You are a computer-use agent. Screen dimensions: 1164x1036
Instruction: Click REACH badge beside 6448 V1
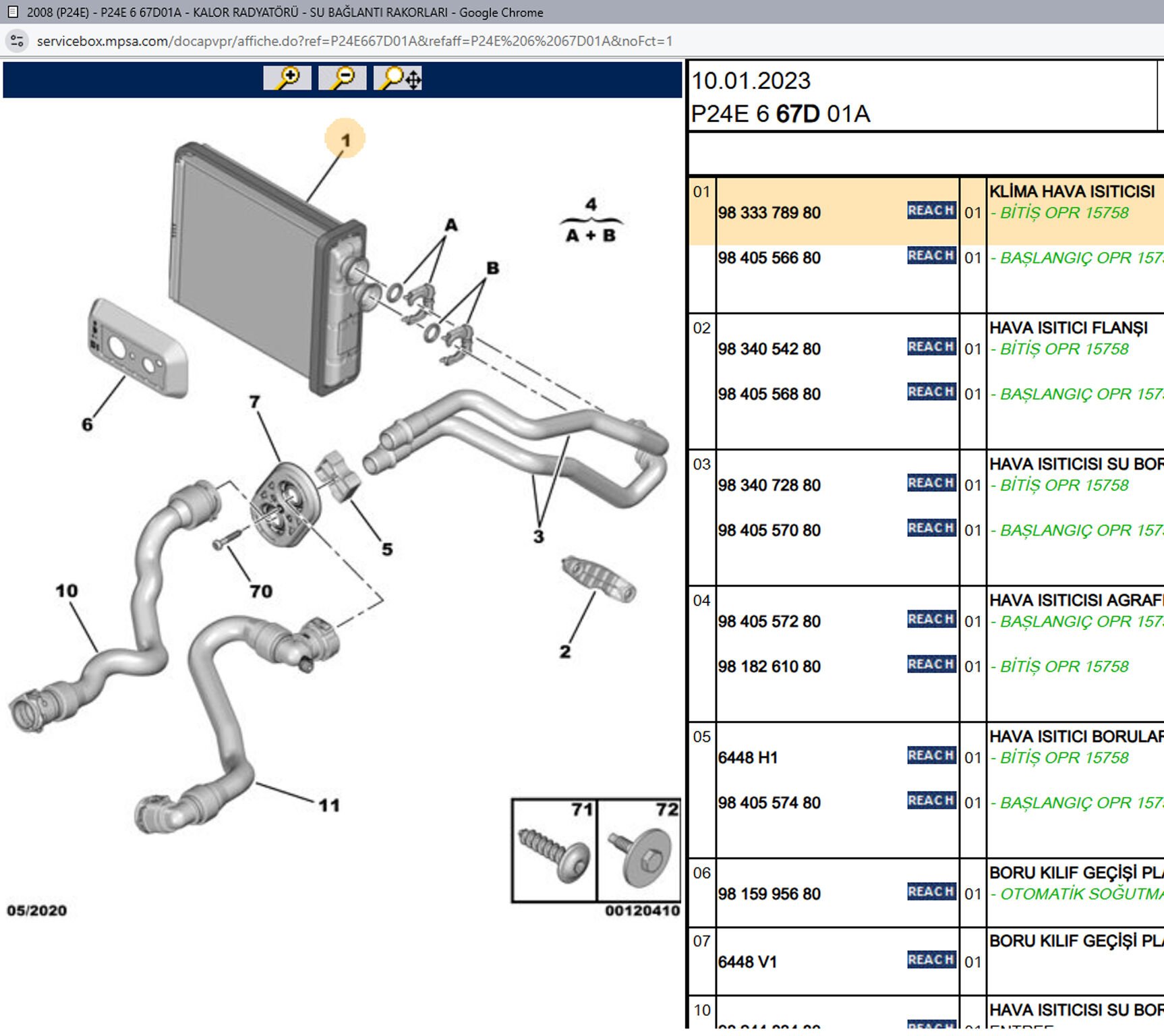[x=931, y=960]
